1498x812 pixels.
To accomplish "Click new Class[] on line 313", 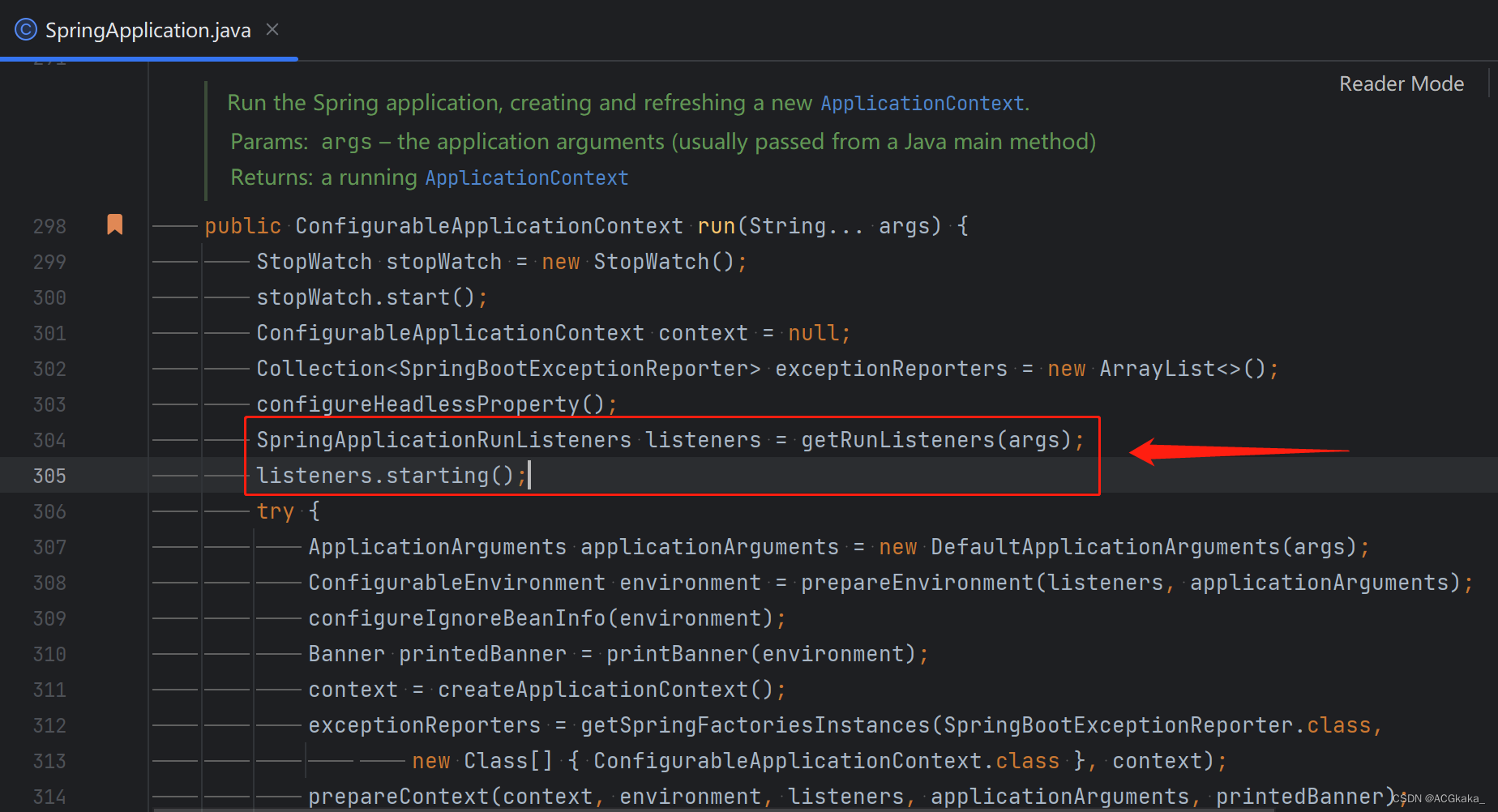I will [x=483, y=761].
